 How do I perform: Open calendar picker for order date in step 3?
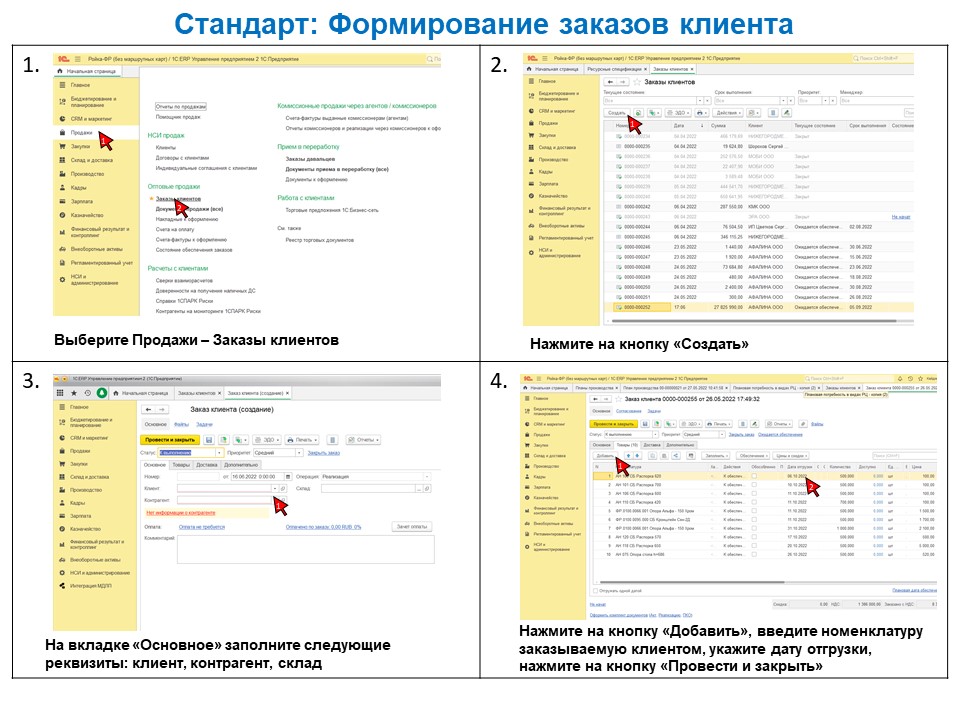289,476
